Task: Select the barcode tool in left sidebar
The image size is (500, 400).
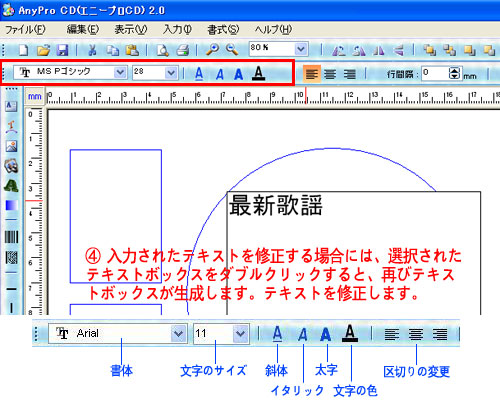Action: coord(11,237)
